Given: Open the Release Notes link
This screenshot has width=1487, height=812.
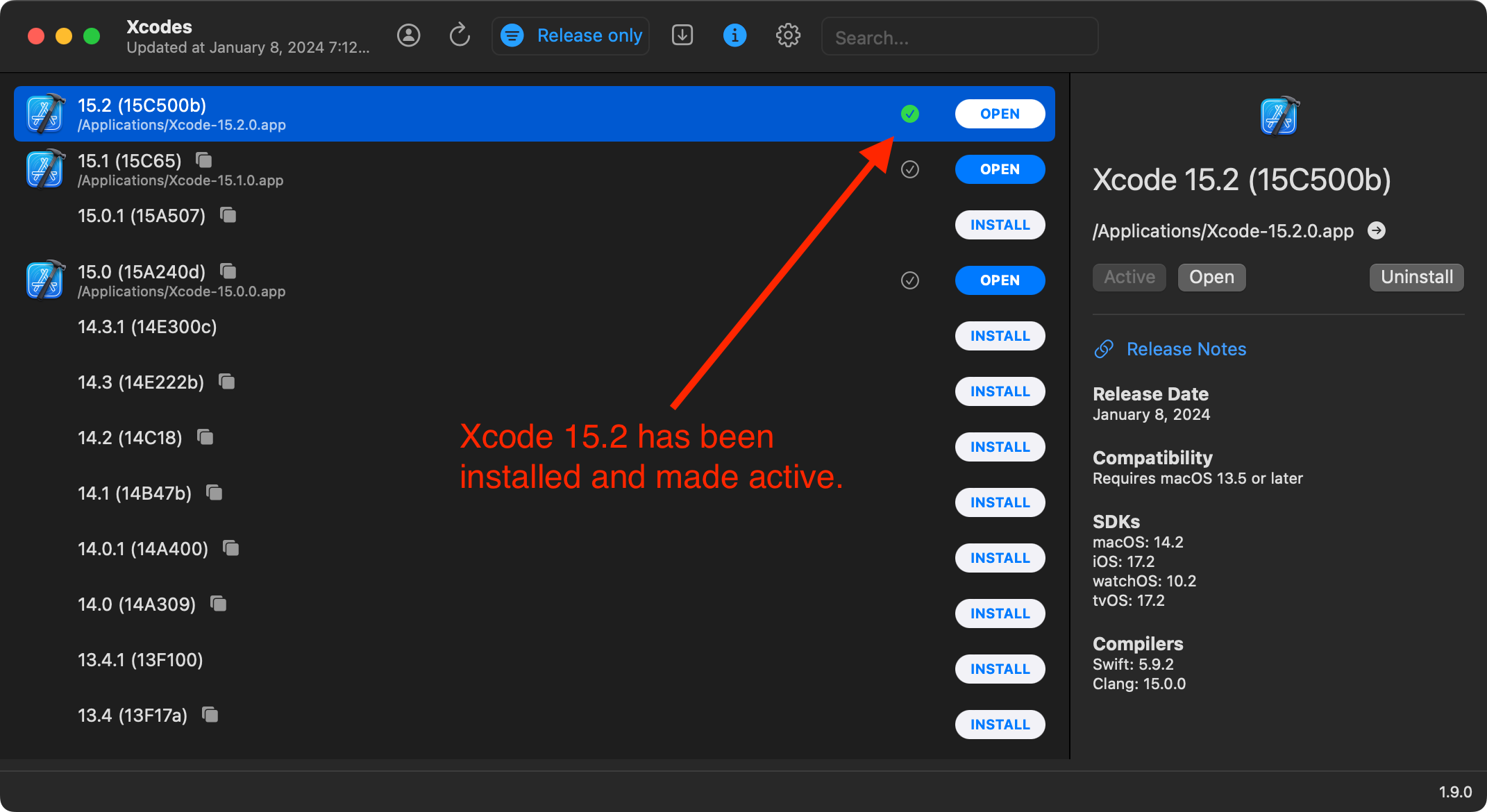Looking at the screenshot, I should pyautogui.click(x=1186, y=349).
